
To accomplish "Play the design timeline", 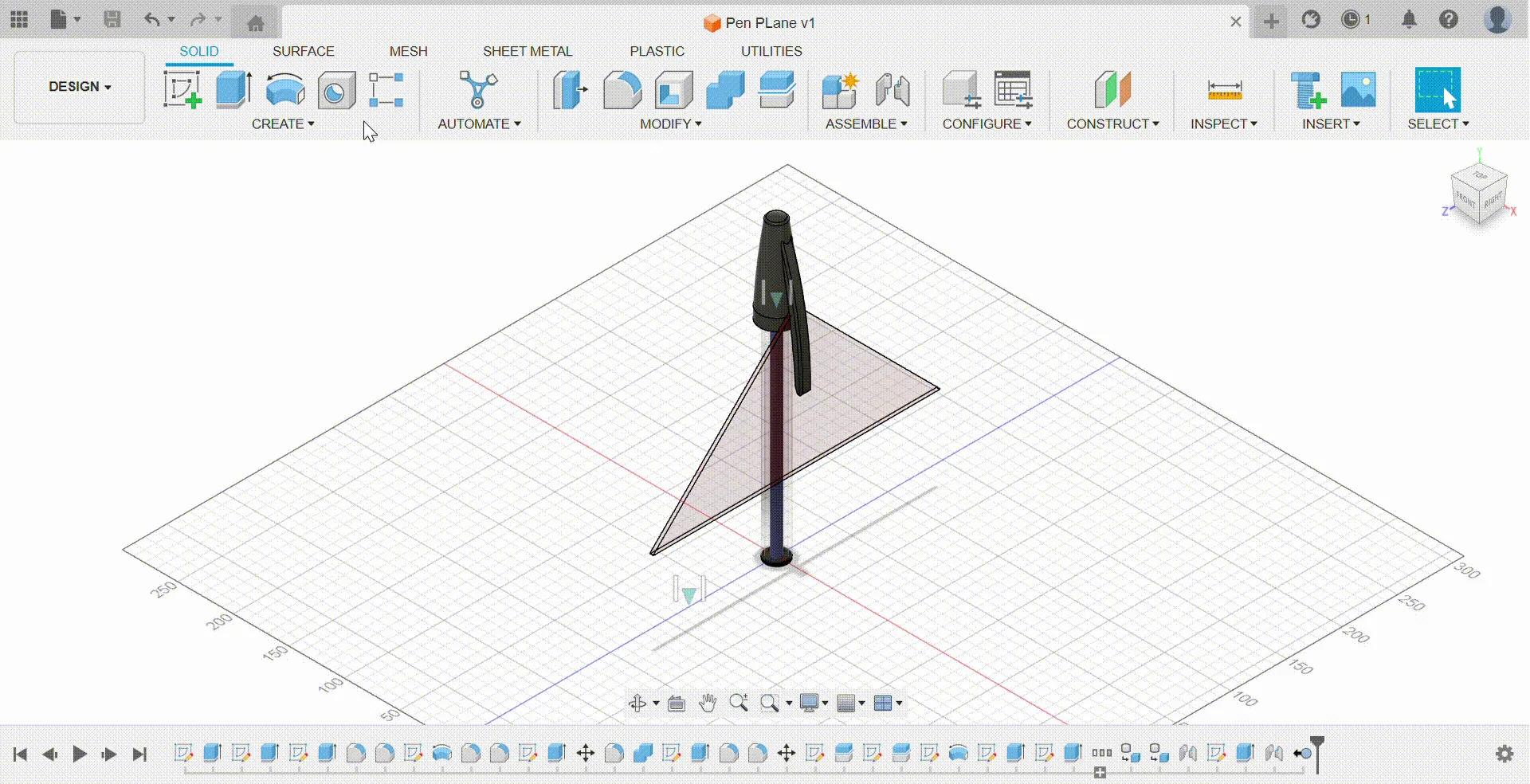I will click(79, 754).
